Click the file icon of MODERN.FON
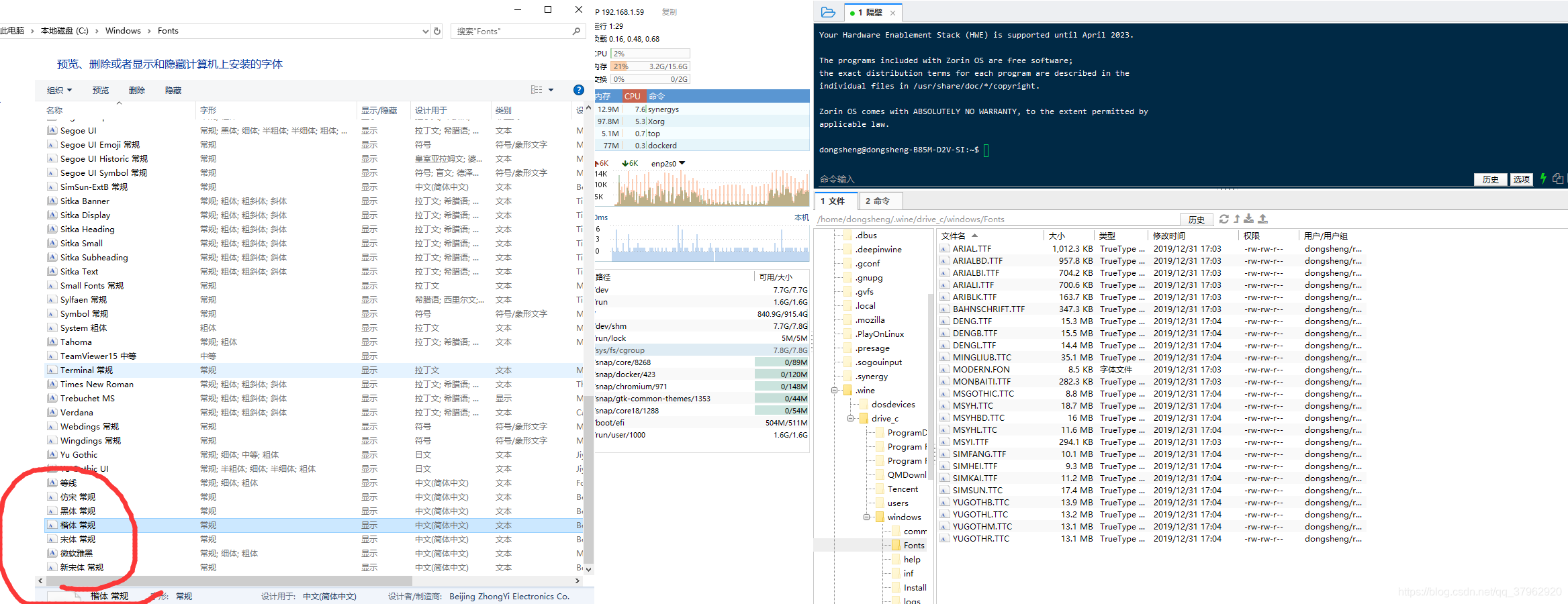This screenshot has height=604, width=1568. click(944, 369)
